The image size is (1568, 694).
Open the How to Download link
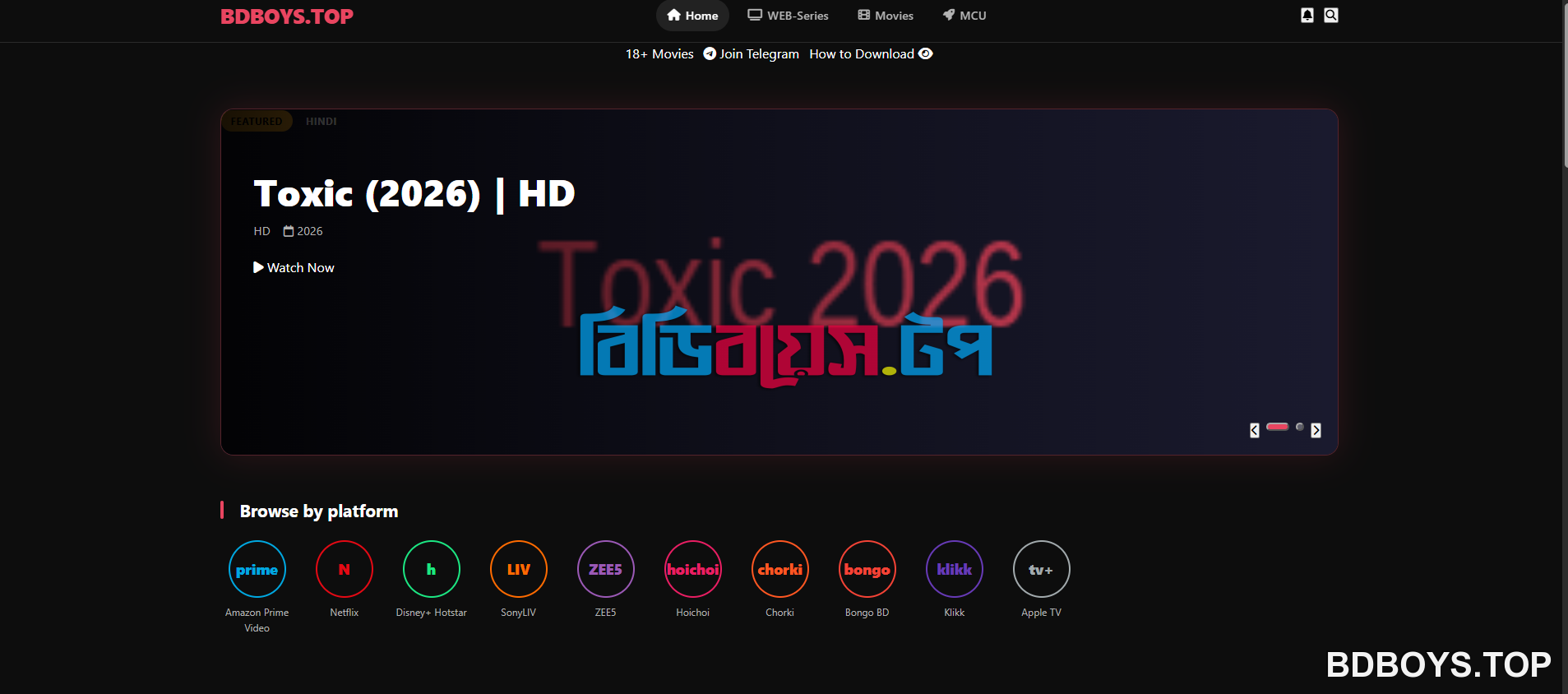click(871, 54)
